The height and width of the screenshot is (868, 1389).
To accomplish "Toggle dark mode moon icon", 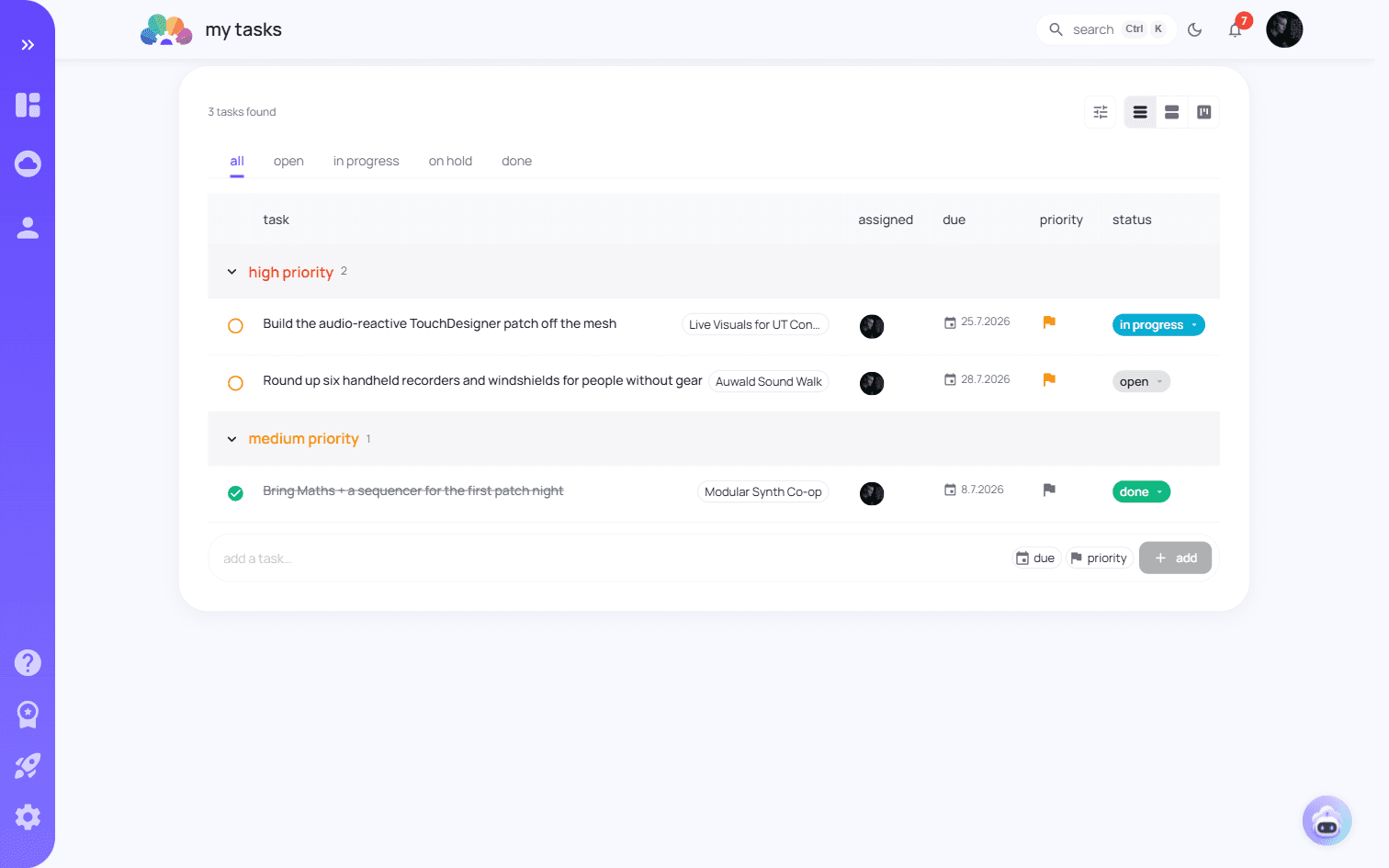I will (x=1194, y=29).
